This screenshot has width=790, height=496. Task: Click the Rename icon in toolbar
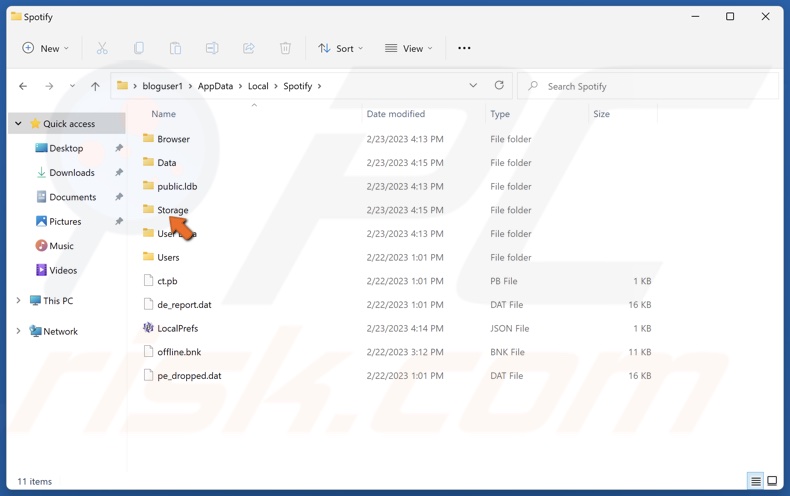click(x=212, y=48)
